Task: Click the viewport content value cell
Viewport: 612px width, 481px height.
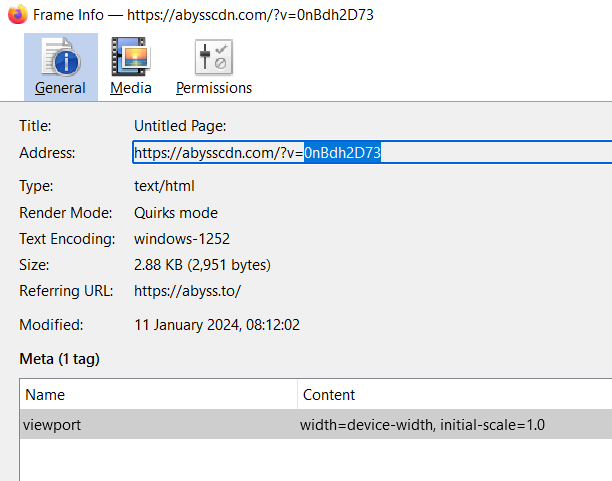Action: click(423, 424)
